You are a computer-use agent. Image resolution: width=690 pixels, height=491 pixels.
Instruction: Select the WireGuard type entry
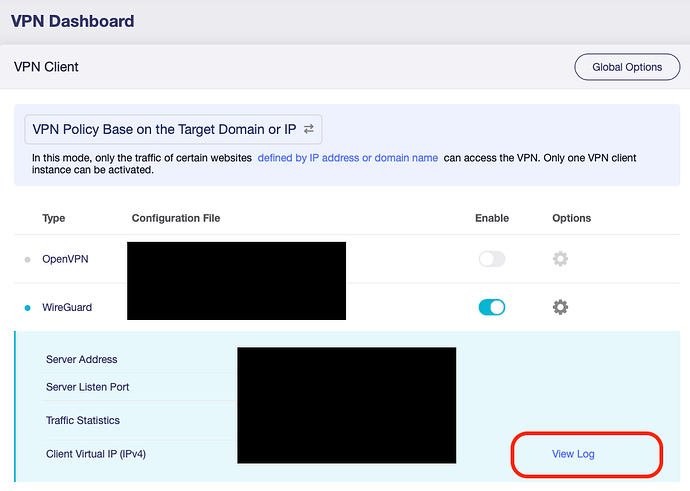point(67,307)
